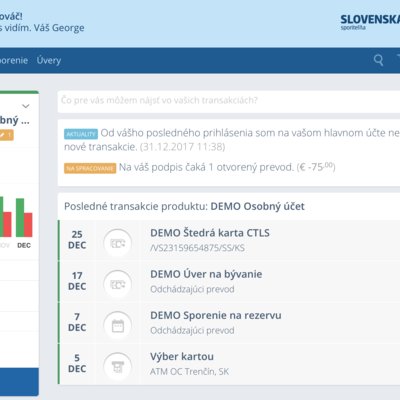Open the DEMO Štedrá karta CTLS transaction
This screenshot has width=400, height=400.
[x=229, y=240]
